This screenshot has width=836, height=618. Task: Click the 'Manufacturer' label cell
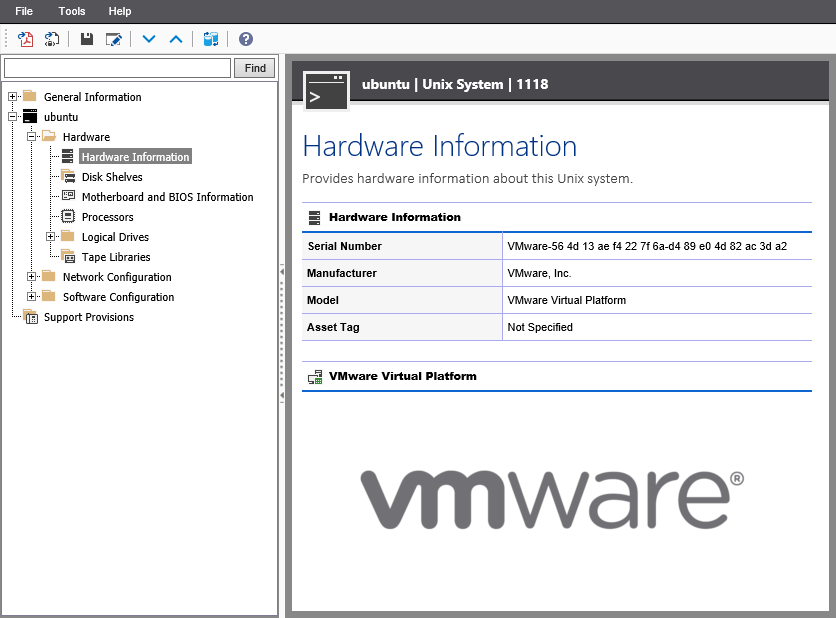tap(402, 274)
